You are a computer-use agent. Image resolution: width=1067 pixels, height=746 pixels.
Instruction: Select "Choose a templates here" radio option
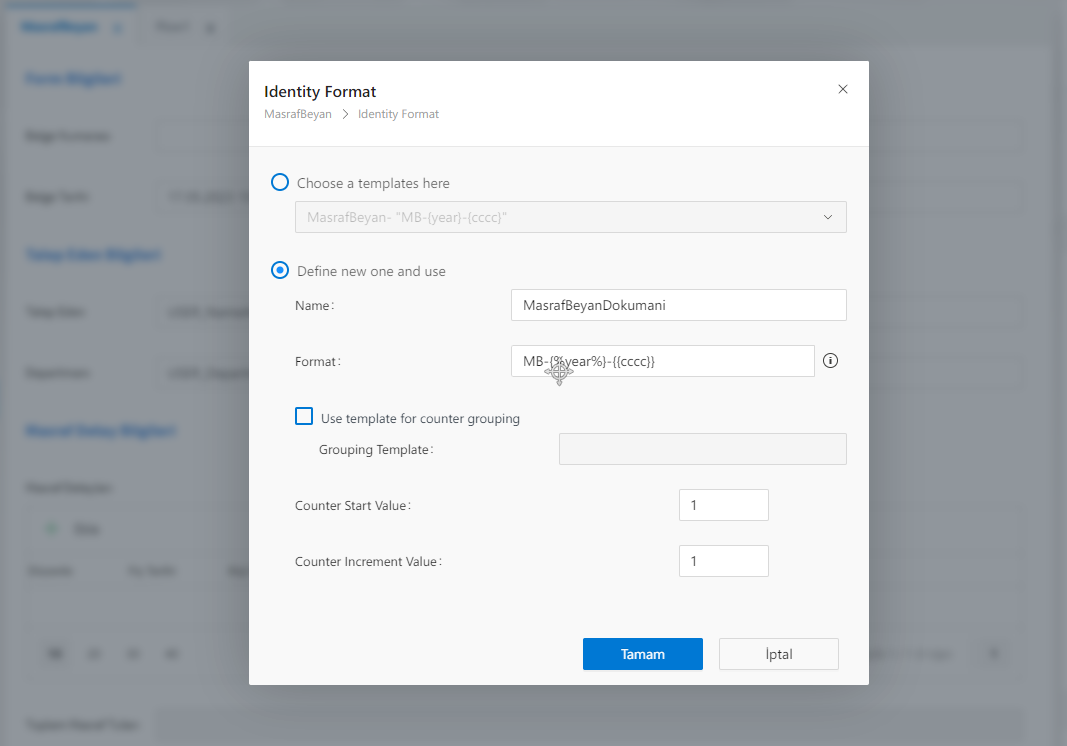click(x=281, y=183)
